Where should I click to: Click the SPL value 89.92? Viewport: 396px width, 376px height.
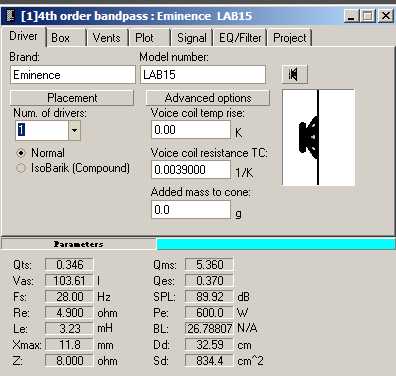tap(209, 297)
